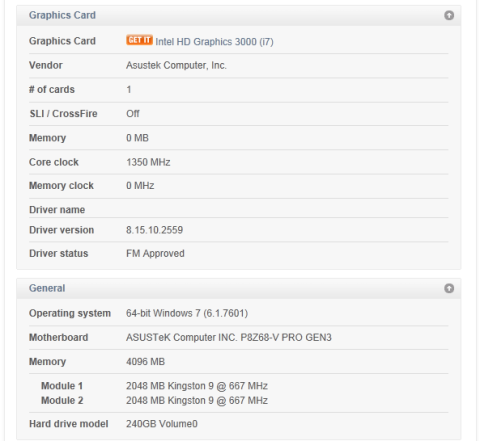Select vendor value Asustek Computer, Inc.
This screenshot has height=441, width=480.
point(176,65)
